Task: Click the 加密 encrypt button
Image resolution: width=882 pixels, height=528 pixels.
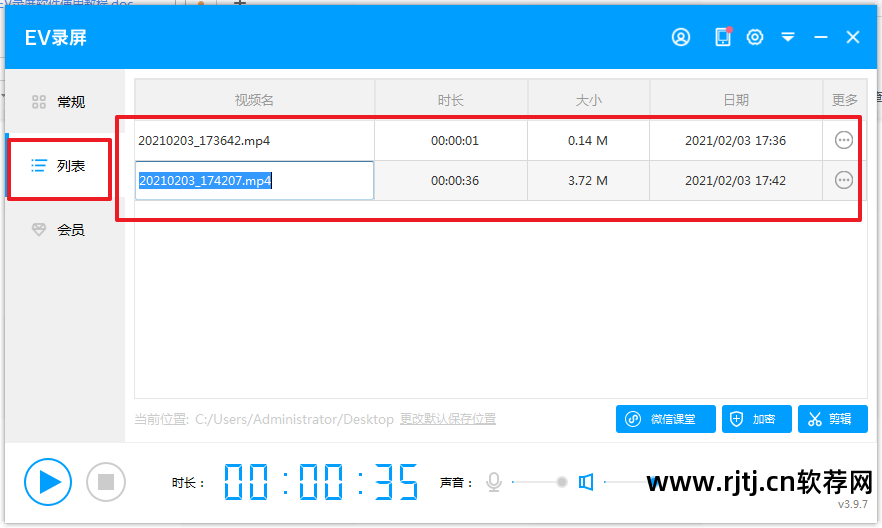Action: point(757,419)
